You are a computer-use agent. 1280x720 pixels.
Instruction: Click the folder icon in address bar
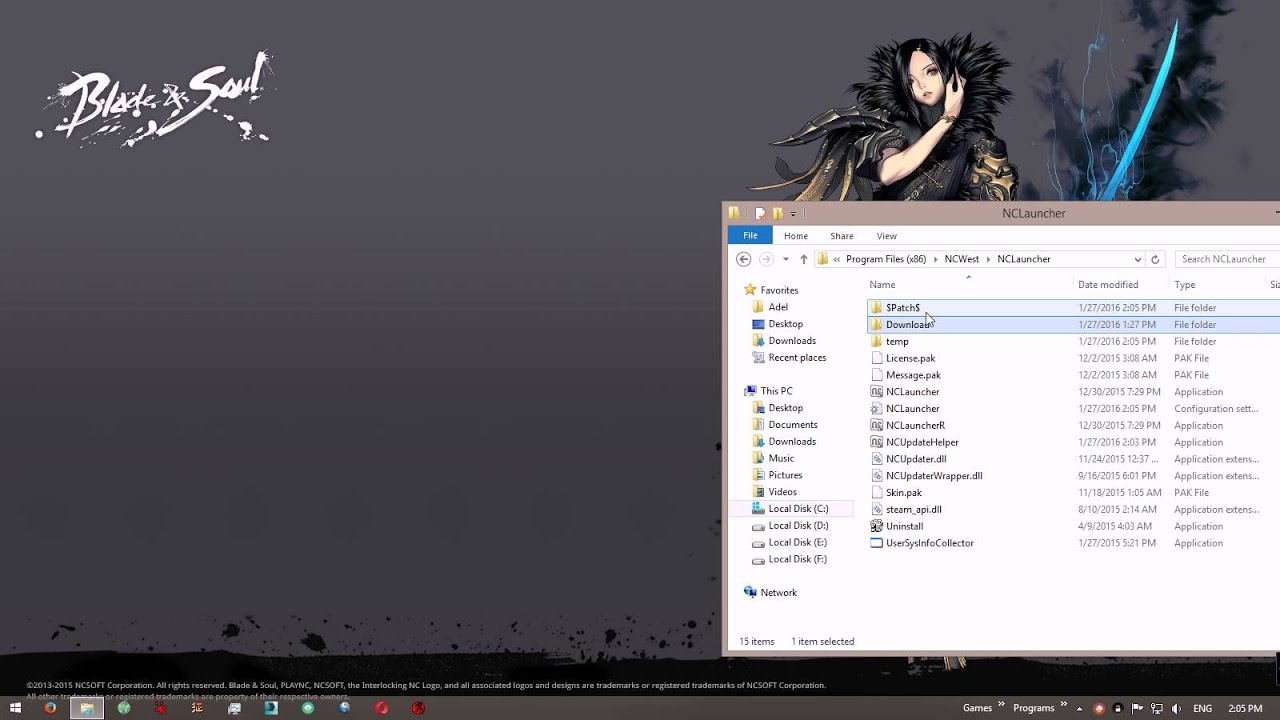823,259
